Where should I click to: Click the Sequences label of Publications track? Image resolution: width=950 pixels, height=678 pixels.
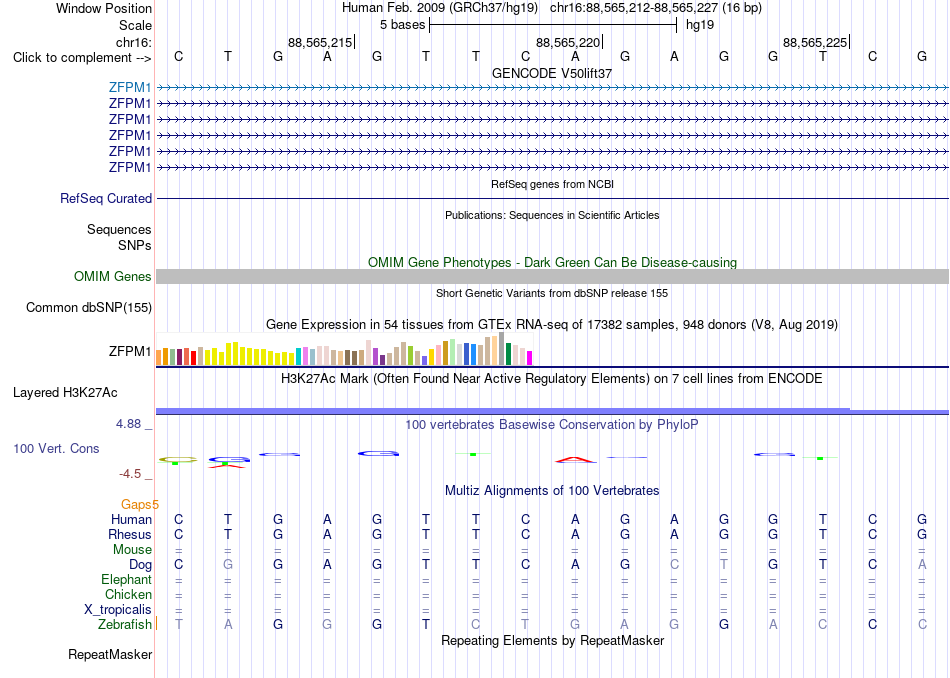tap(119, 230)
